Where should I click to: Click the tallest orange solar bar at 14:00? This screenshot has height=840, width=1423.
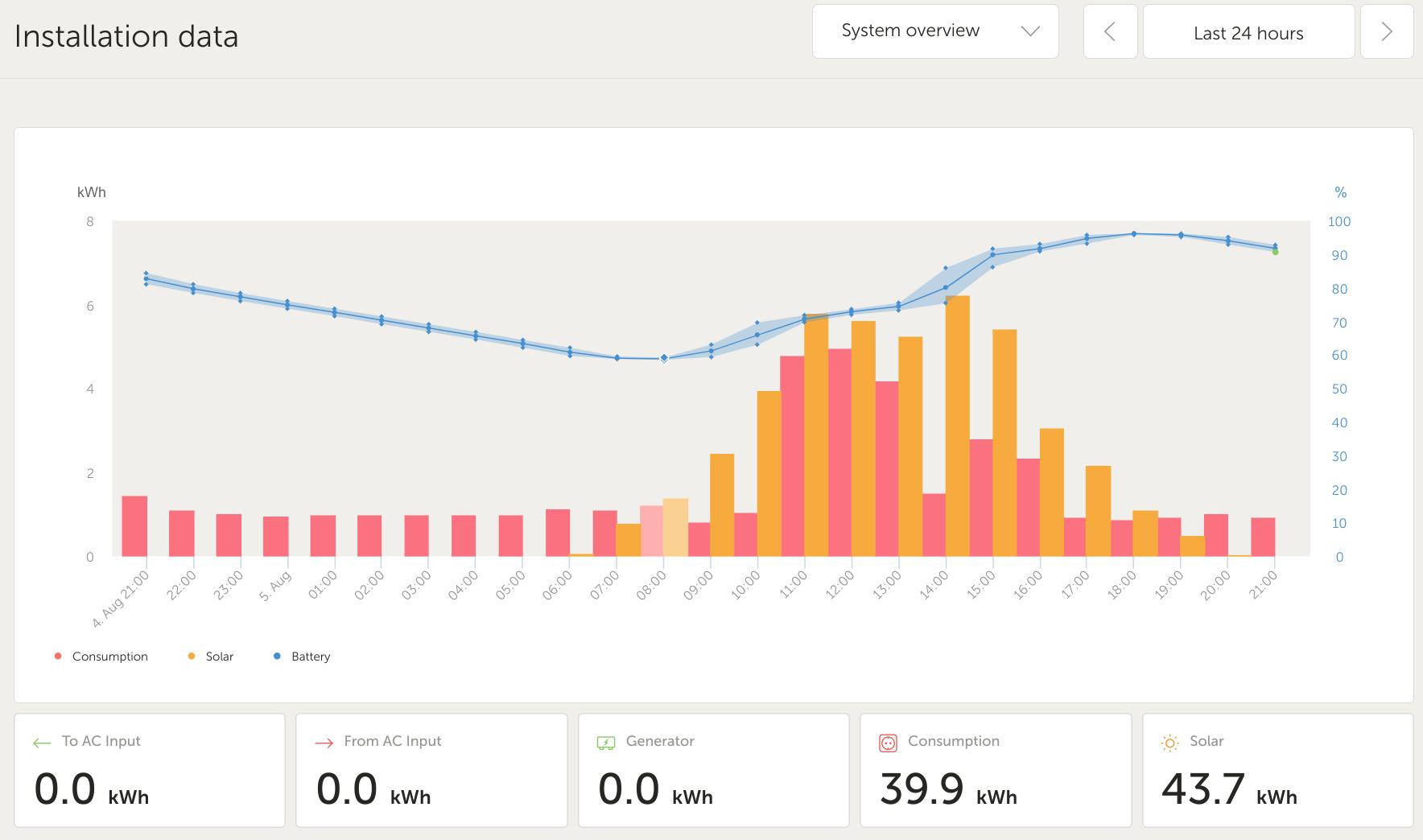tap(957, 426)
